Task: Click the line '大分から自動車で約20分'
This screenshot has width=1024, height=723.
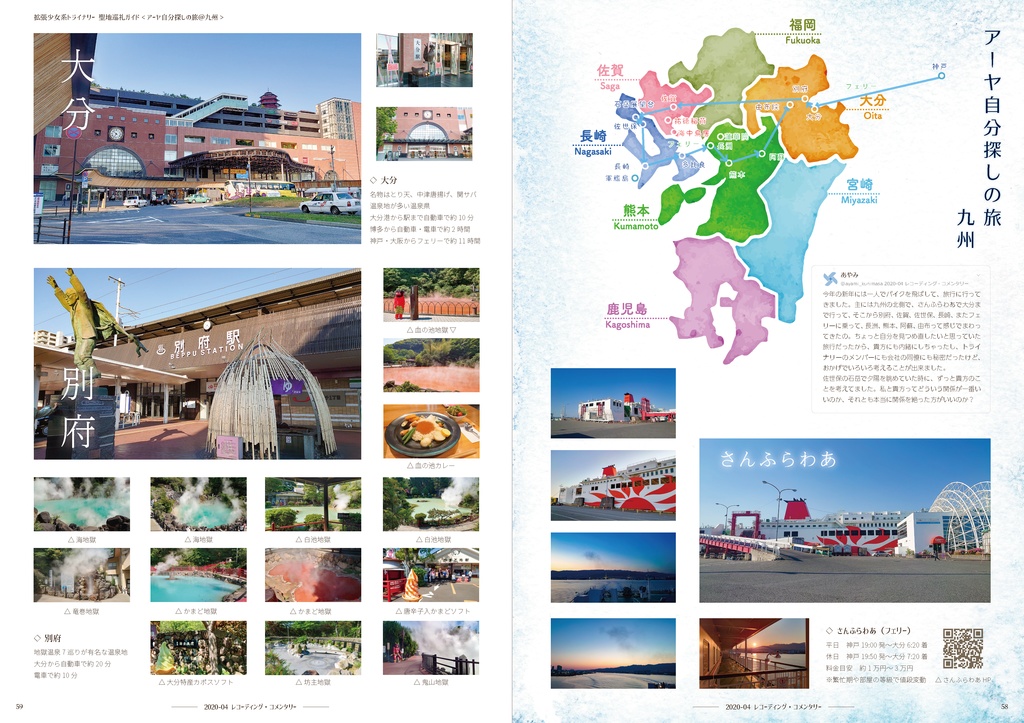Action: (x=72, y=664)
